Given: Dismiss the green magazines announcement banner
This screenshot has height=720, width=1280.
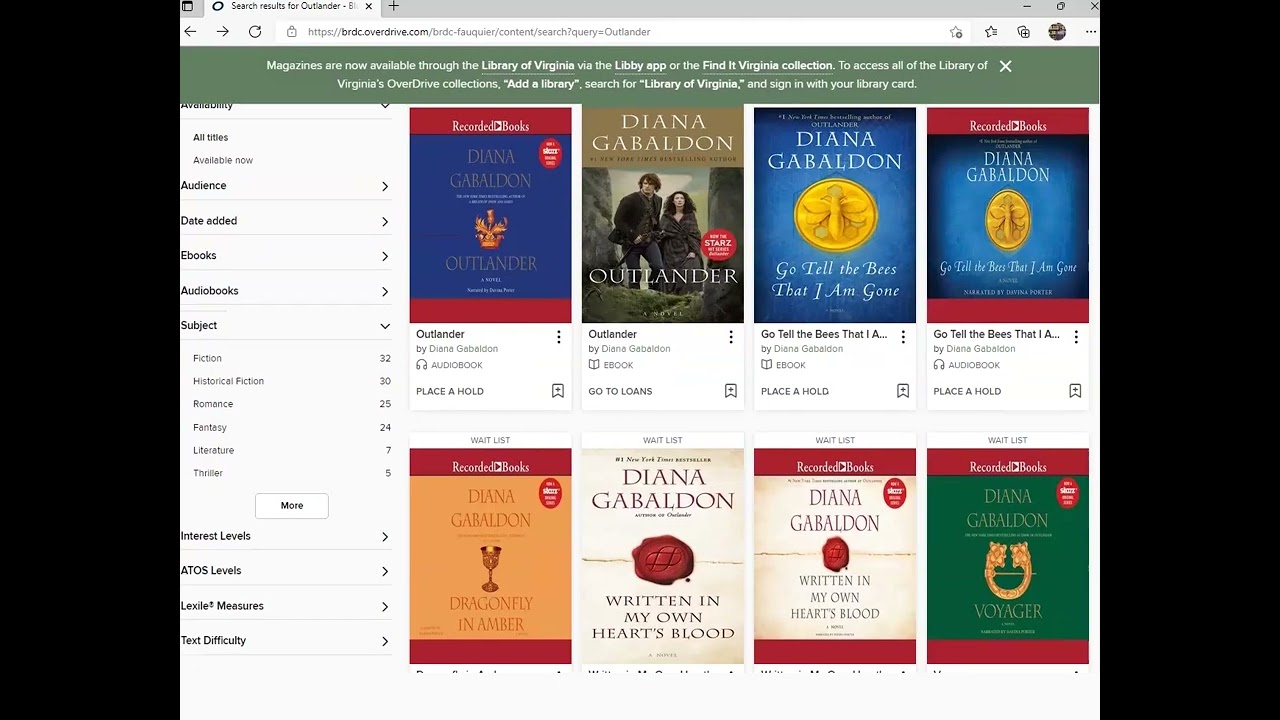Looking at the screenshot, I should pos(1005,66).
